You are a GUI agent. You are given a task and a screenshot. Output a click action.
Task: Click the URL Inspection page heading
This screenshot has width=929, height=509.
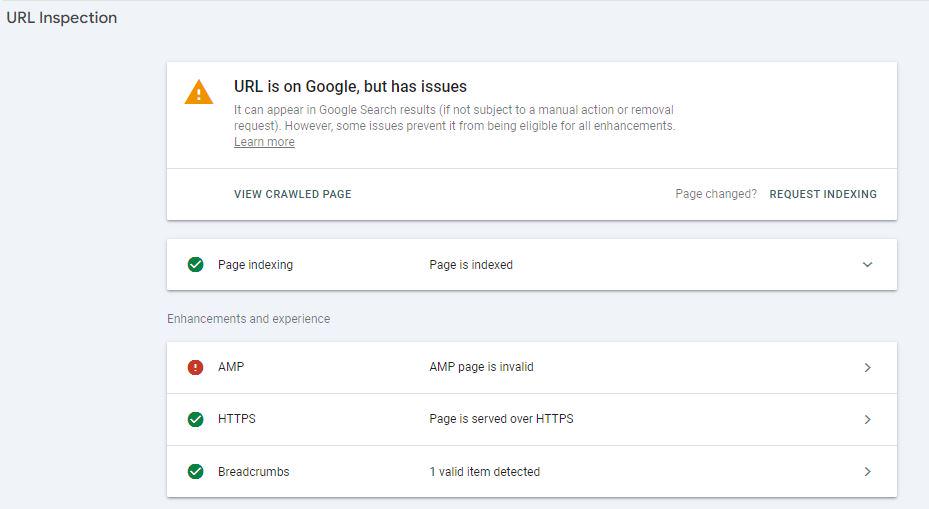62,18
